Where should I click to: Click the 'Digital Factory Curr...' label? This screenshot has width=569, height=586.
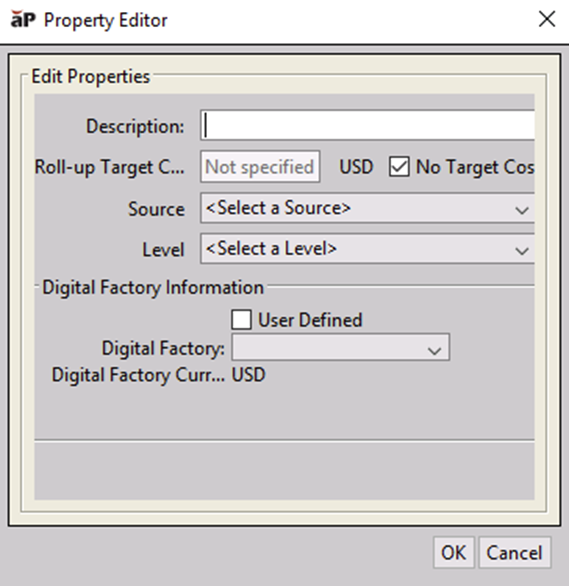pos(138,375)
